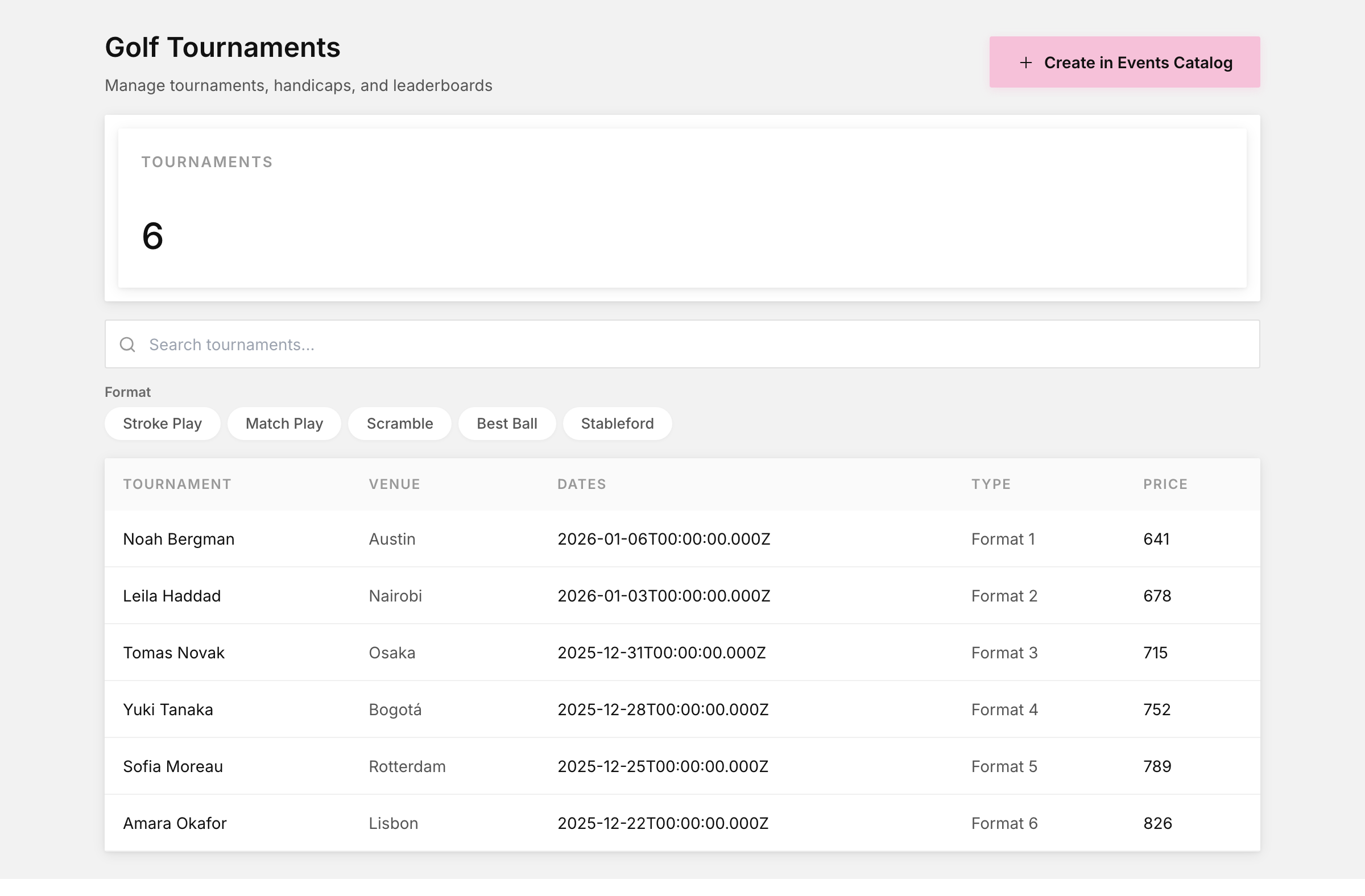This screenshot has height=896, width=1365.
Task: Click the price value 789
Action: (1157, 766)
